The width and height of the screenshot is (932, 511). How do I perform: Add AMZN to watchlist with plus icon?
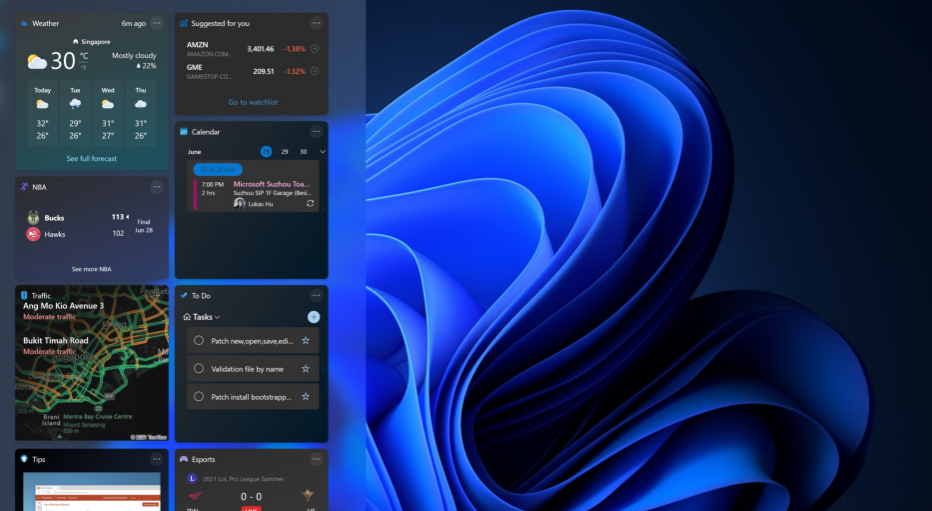[315, 49]
